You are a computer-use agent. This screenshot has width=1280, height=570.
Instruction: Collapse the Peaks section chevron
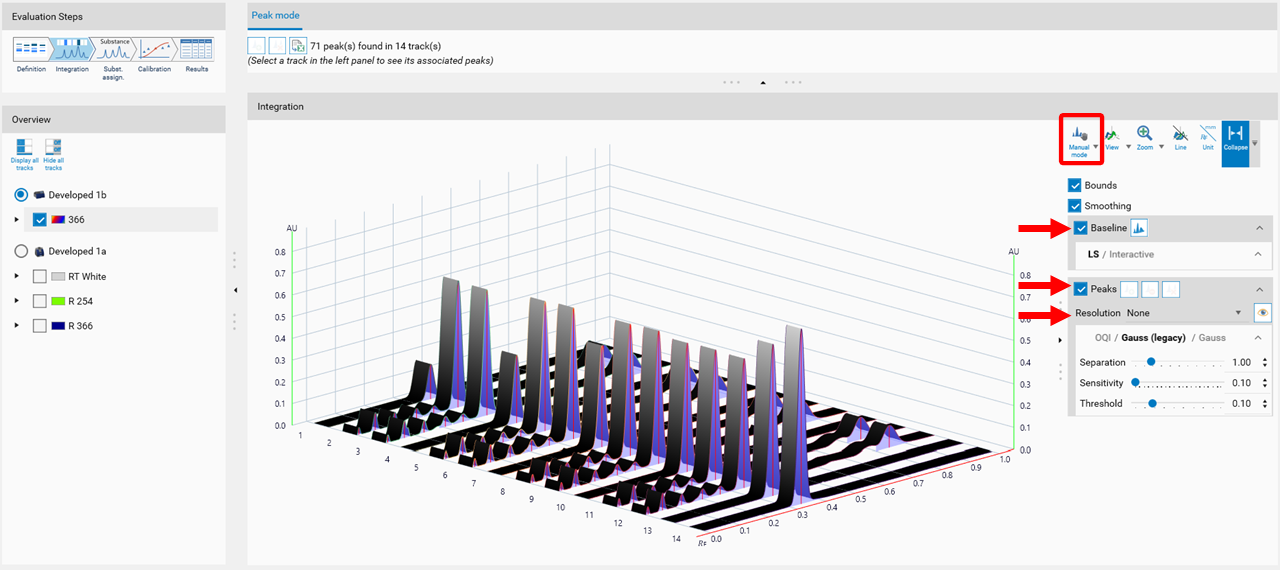pyautogui.click(x=1259, y=289)
